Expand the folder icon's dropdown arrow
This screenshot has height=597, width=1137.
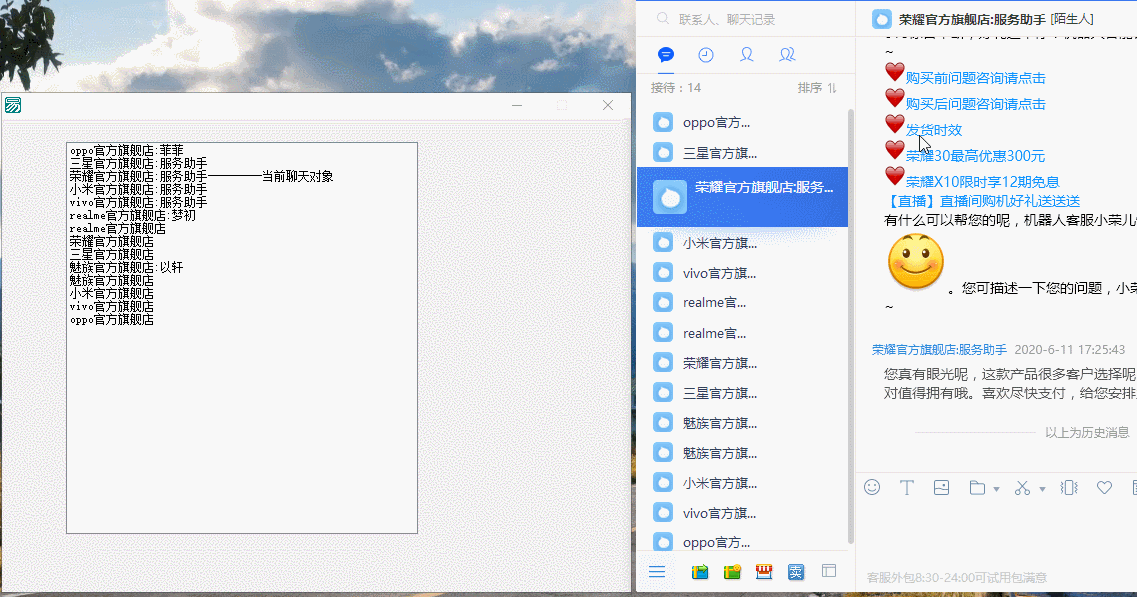[x=996, y=489]
